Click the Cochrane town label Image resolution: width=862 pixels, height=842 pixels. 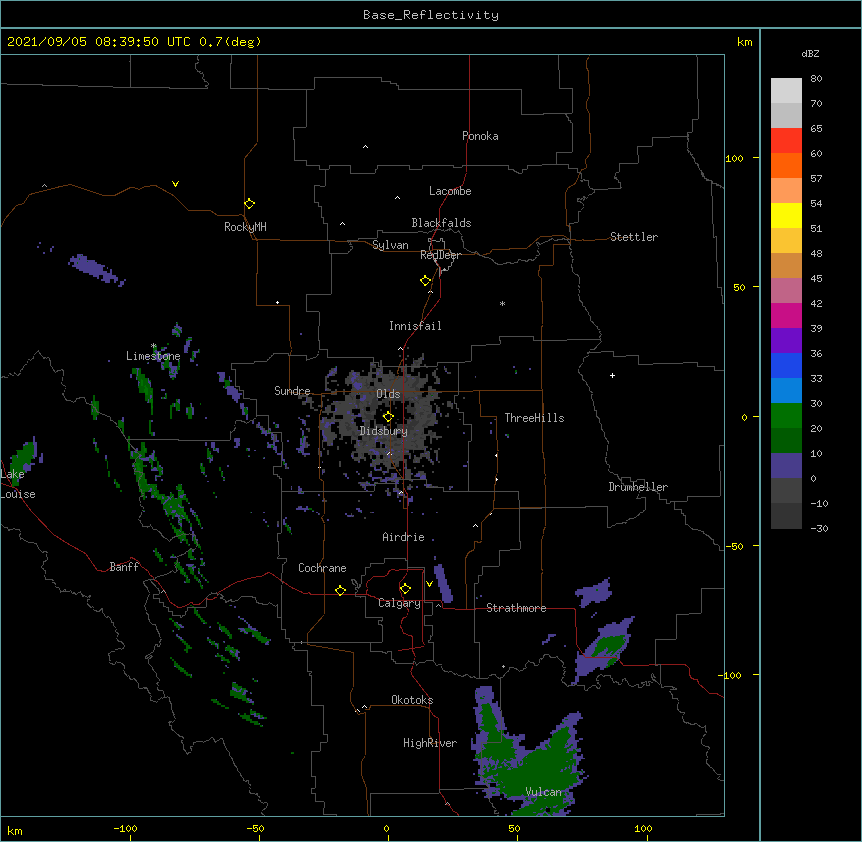click(322, 568)
